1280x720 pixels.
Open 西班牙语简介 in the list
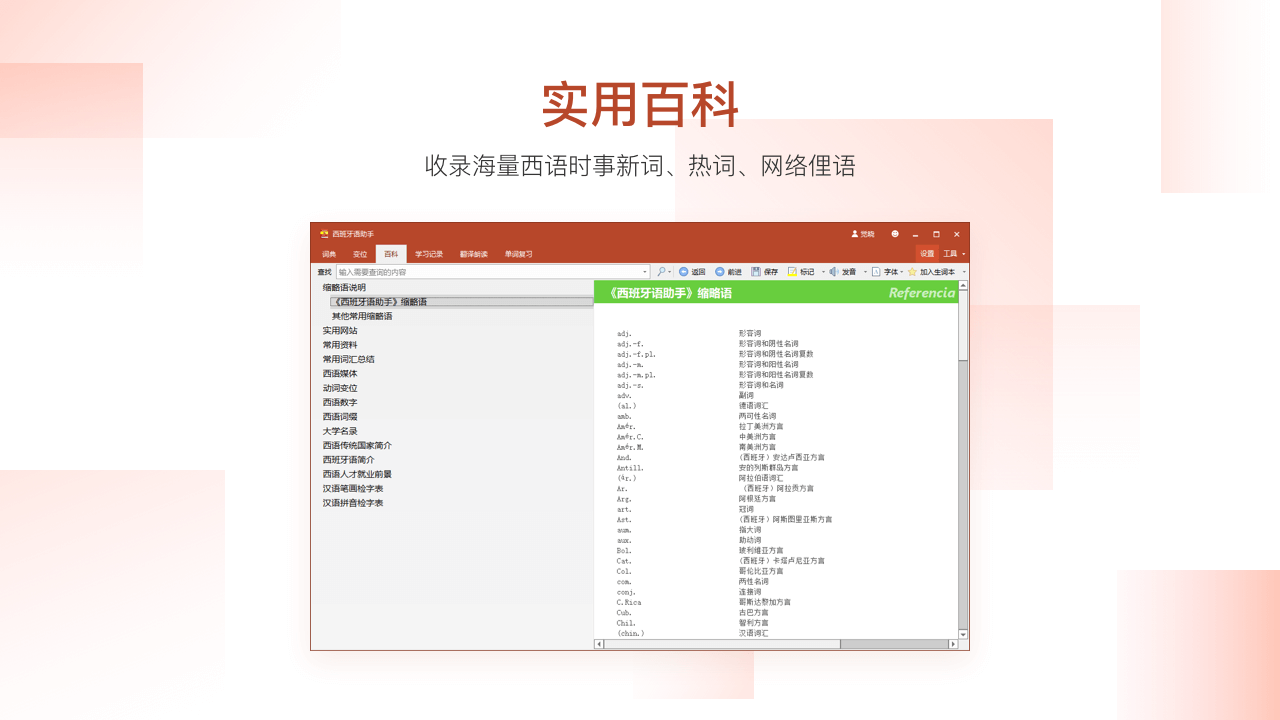click(349, 460)
